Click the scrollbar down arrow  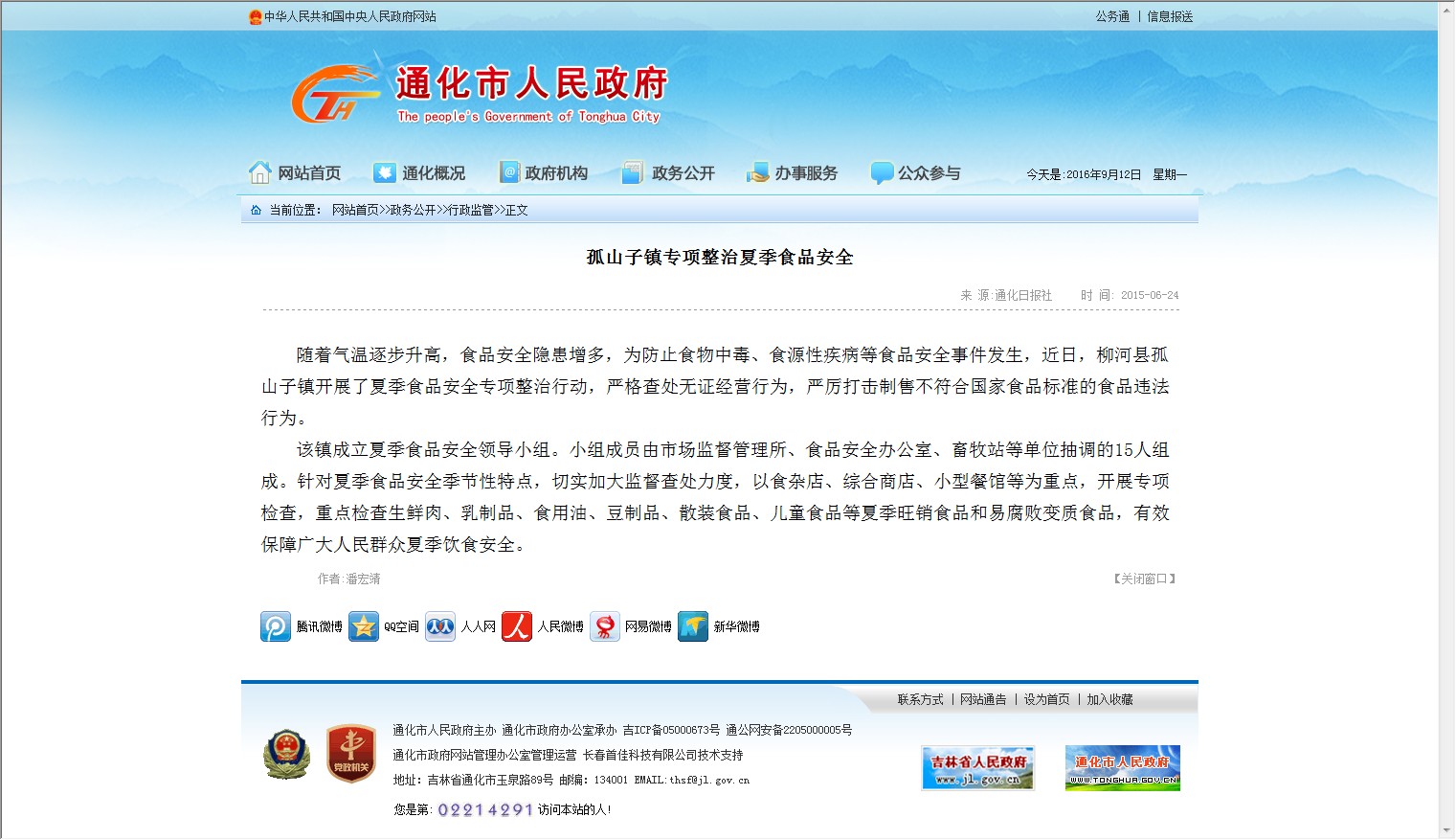[1445, 830]
